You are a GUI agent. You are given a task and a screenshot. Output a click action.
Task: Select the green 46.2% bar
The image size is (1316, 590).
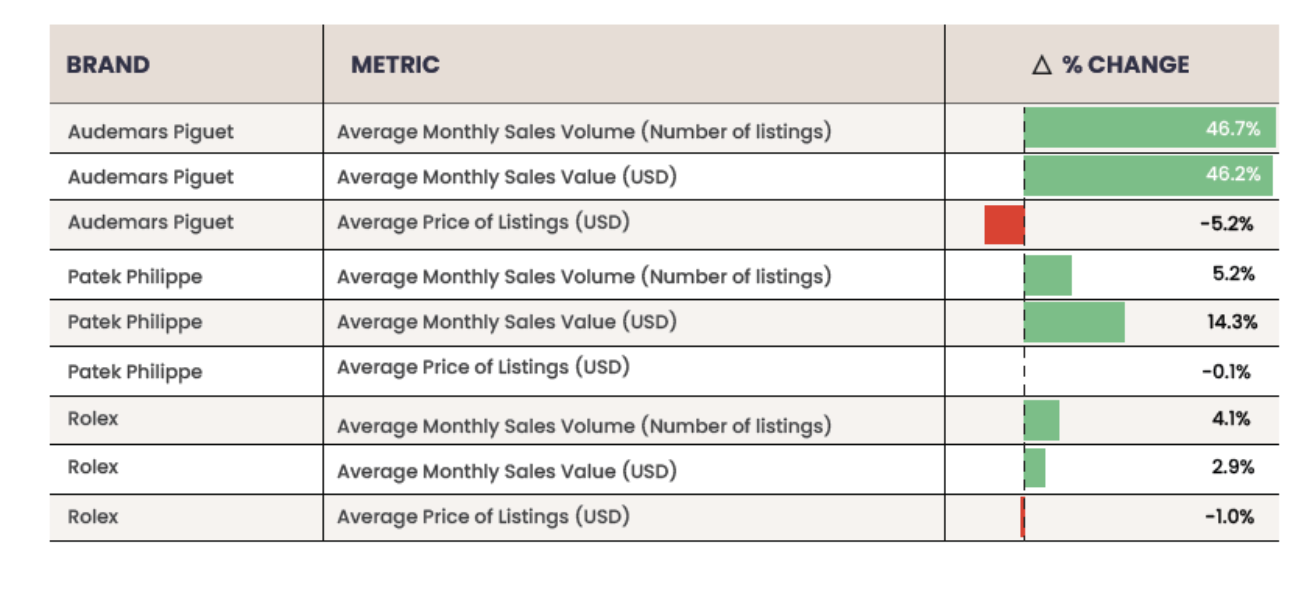click(1148, 175)
